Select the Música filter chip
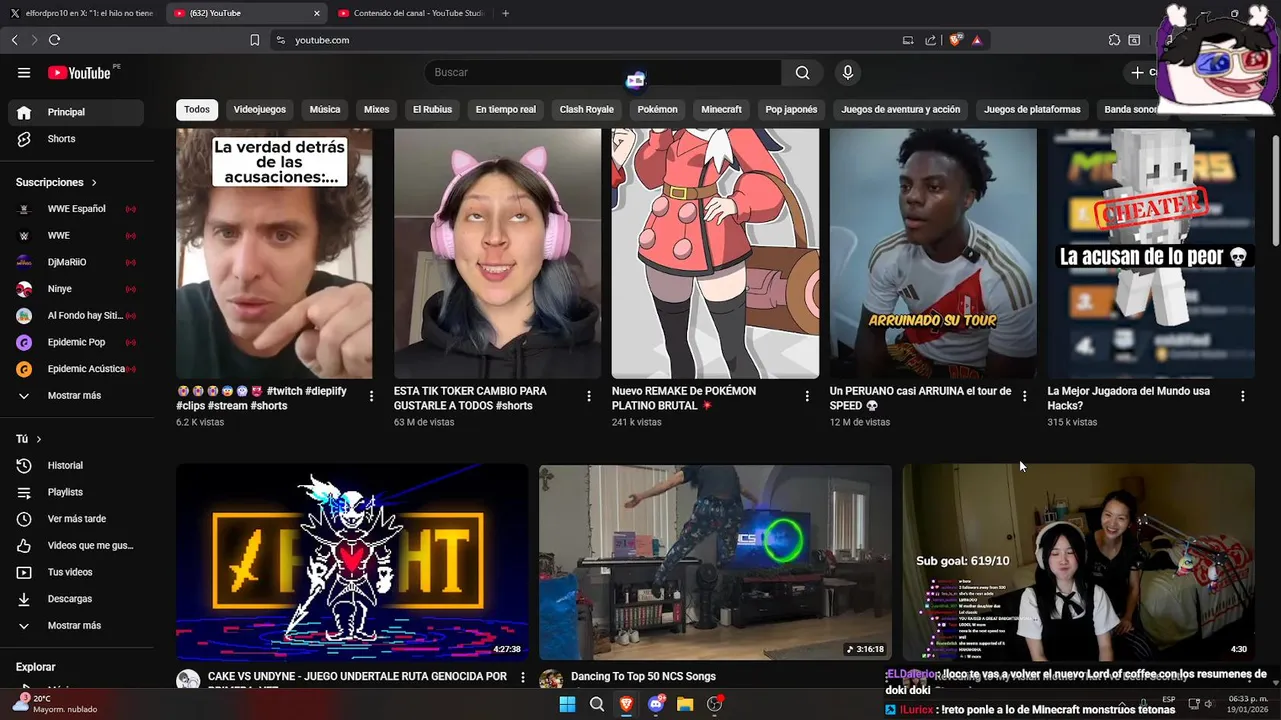Image resolution: width=1281 pixels, height=720 pixels. coord(325,109)
